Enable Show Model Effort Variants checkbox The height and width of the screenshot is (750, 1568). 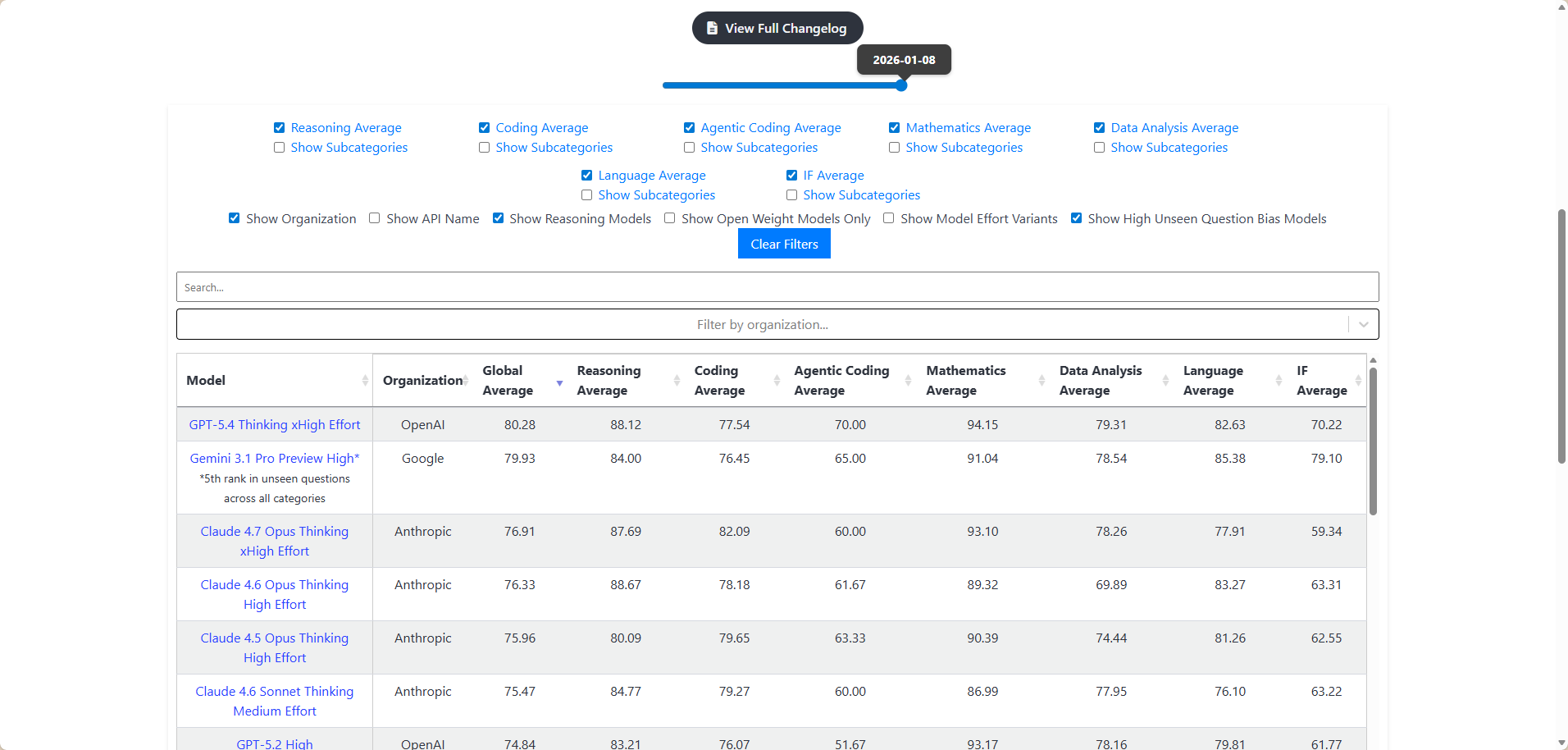point(888,218)
